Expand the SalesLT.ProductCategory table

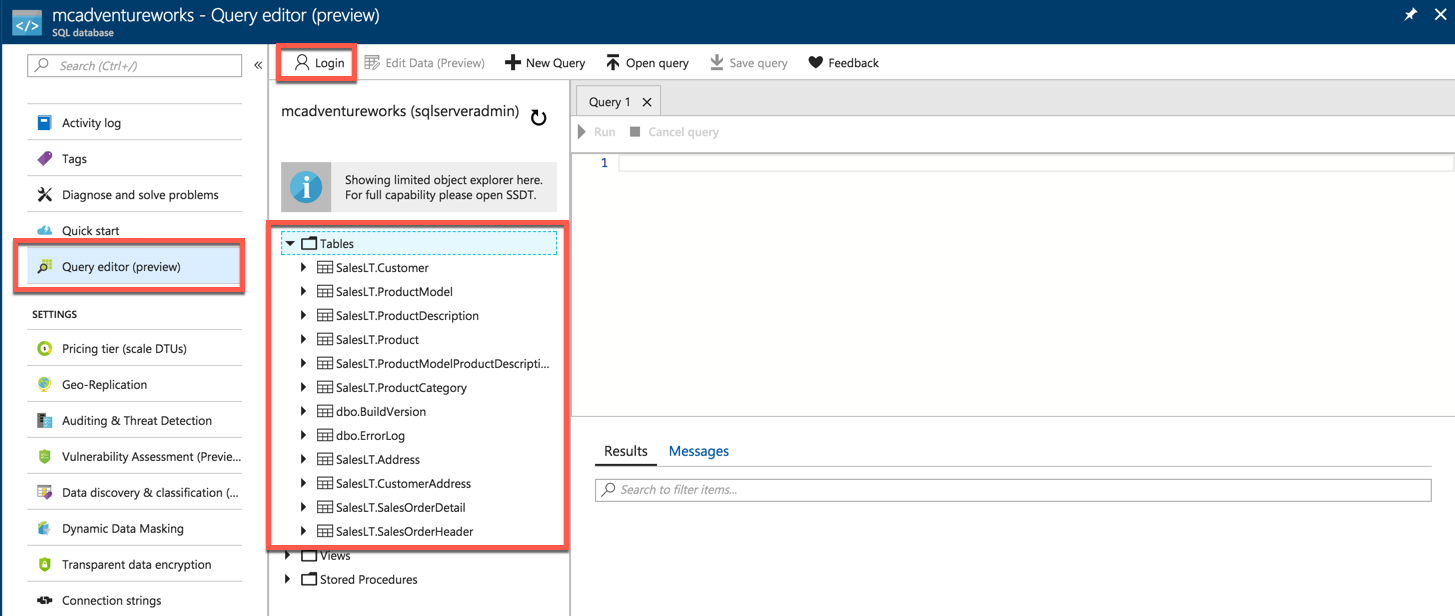coord(304,388)
